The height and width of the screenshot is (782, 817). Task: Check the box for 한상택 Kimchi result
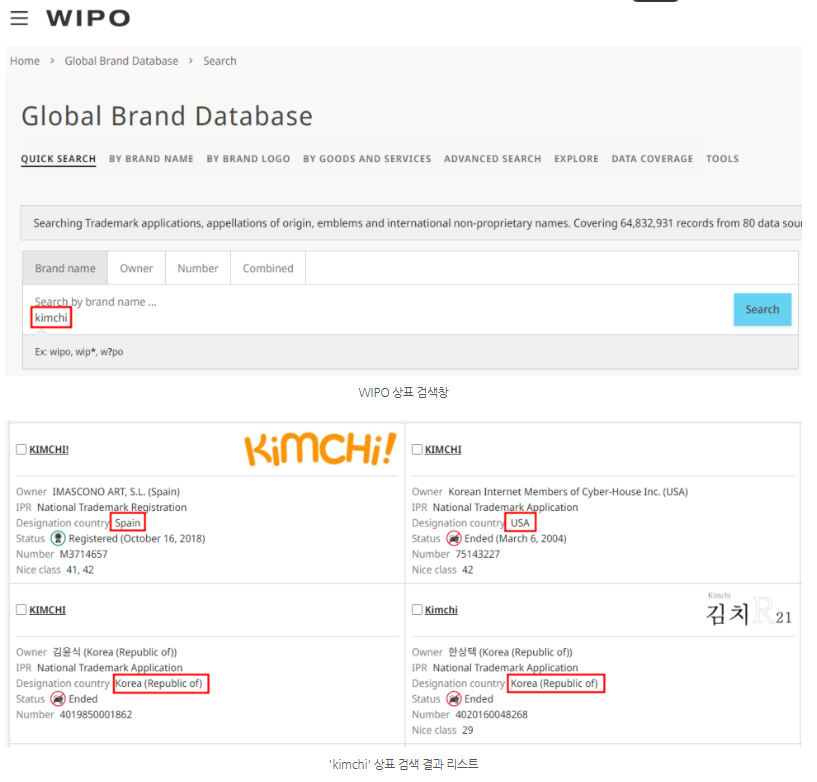coord(417,610)
